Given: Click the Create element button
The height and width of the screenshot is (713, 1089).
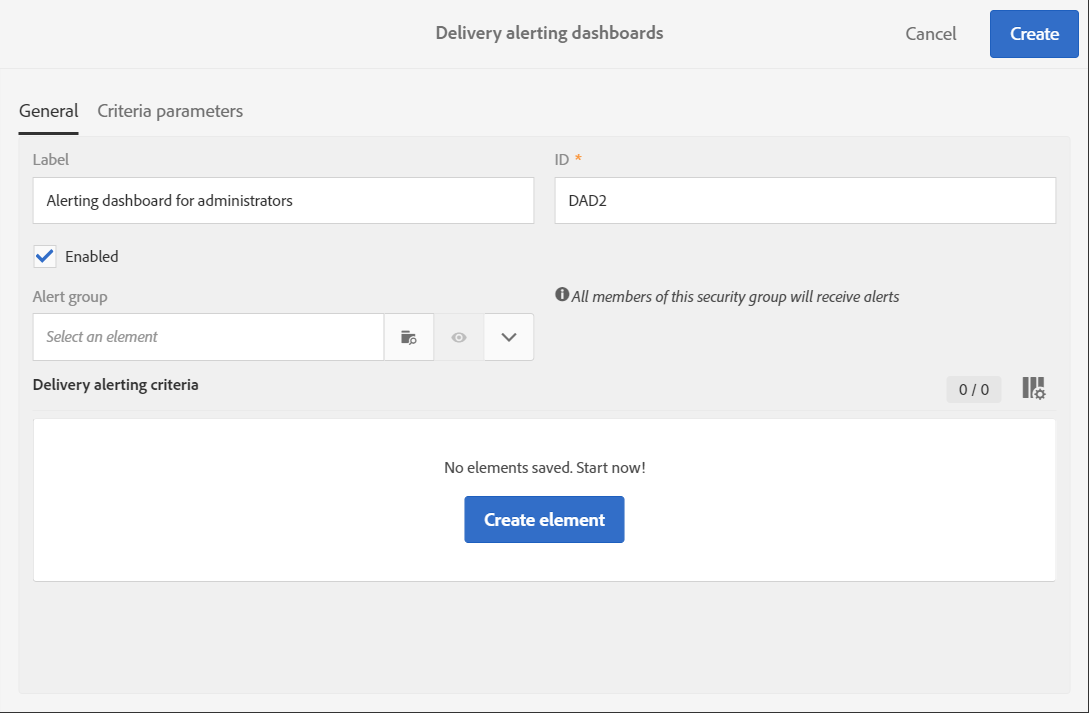Looking at the screenshot, I should click(x=544, y=520).
